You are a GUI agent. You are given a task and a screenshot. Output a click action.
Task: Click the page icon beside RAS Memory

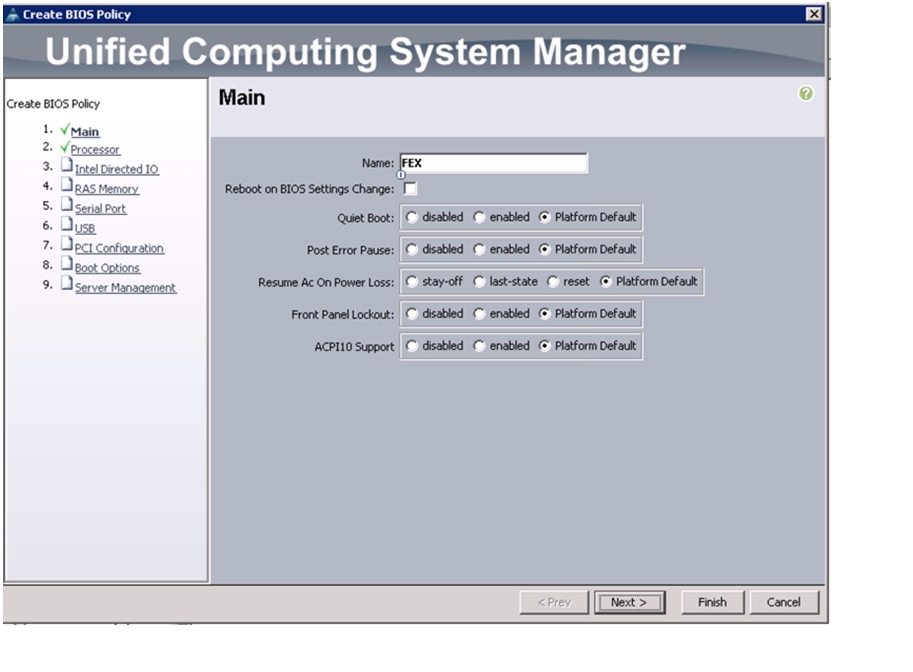pyautogui.click(x=67, y=185)
